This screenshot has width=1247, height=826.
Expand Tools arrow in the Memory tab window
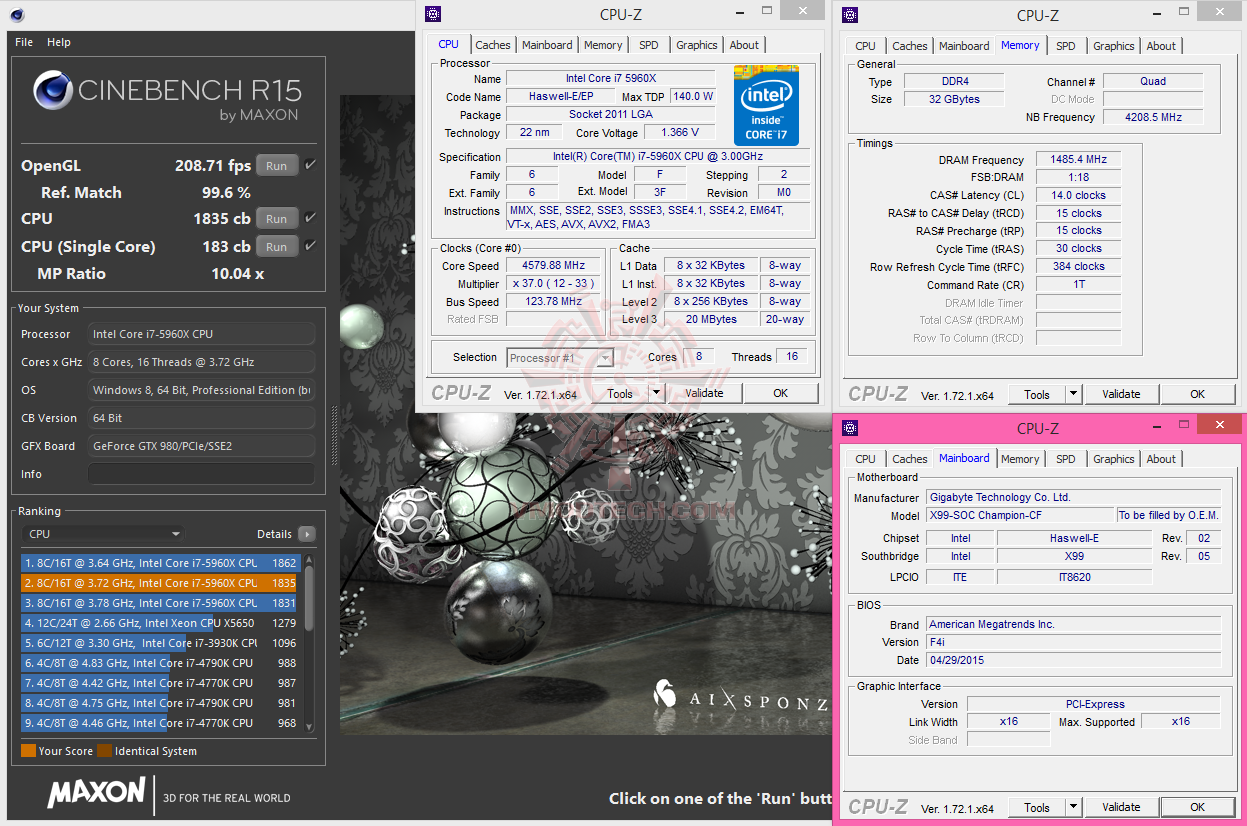point(1073,394)
